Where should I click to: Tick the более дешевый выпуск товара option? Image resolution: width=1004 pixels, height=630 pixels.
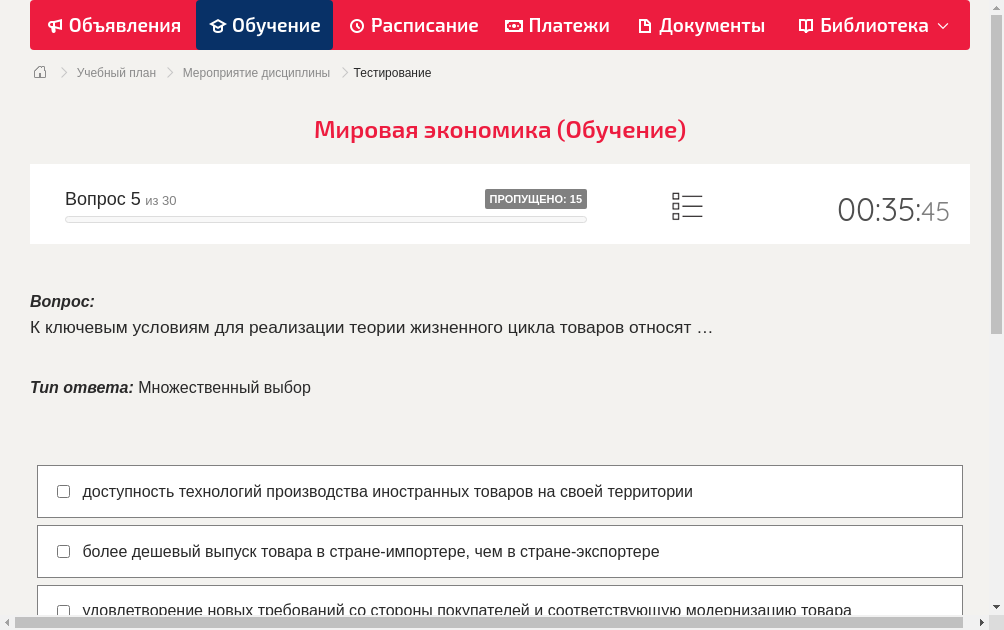[x=63, y=551]
